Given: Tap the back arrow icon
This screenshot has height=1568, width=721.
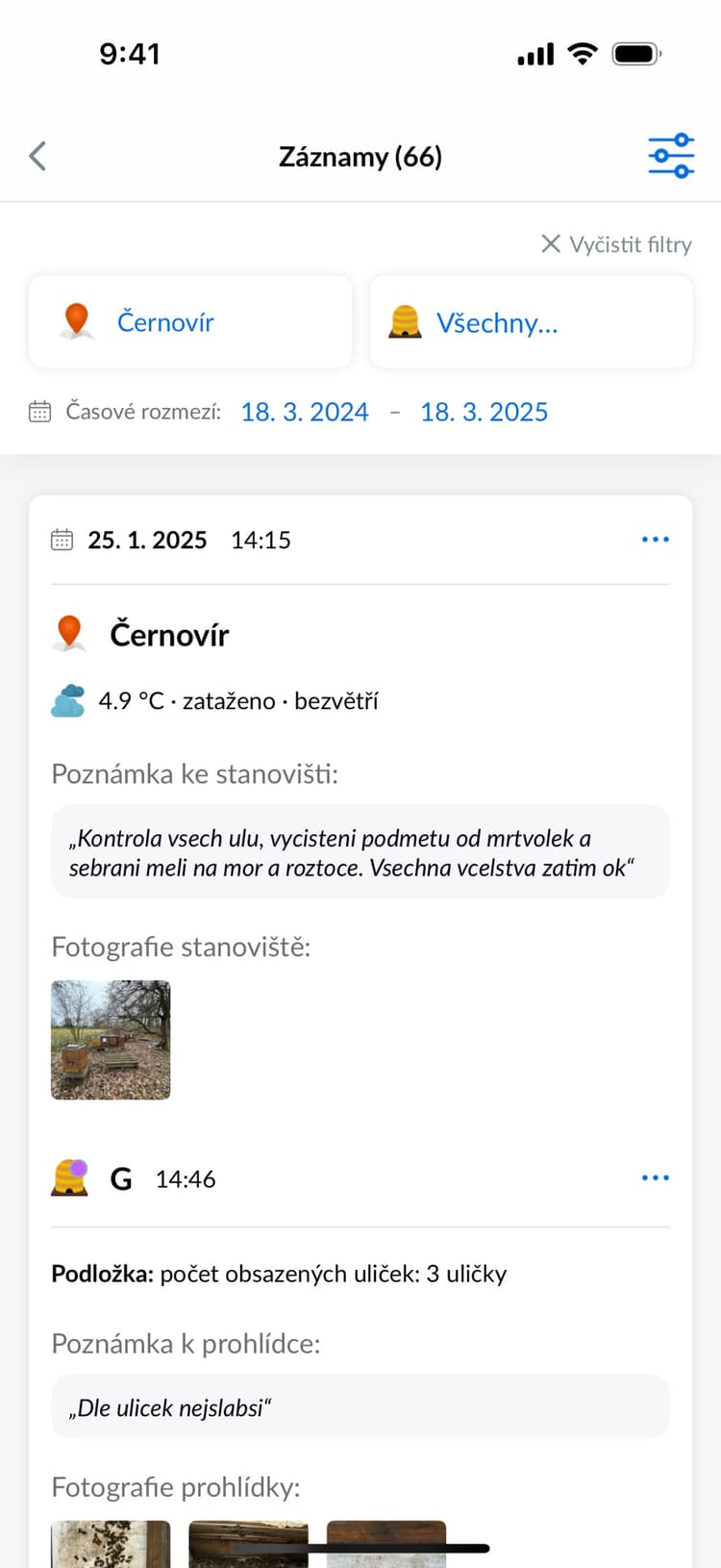Looking at the screenshot, I should (x=38, y=156).
